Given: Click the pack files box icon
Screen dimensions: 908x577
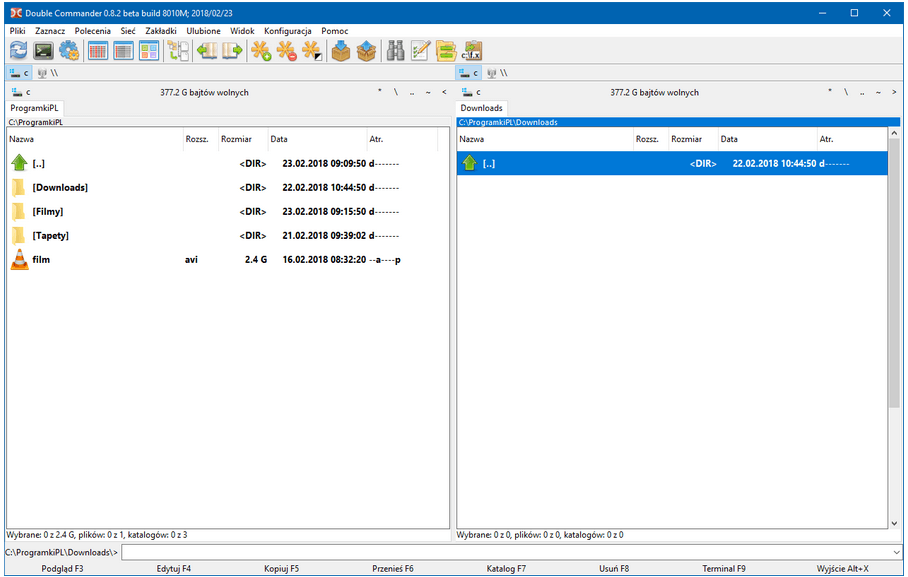Looking at the screenshot, I should pos(341,51).
